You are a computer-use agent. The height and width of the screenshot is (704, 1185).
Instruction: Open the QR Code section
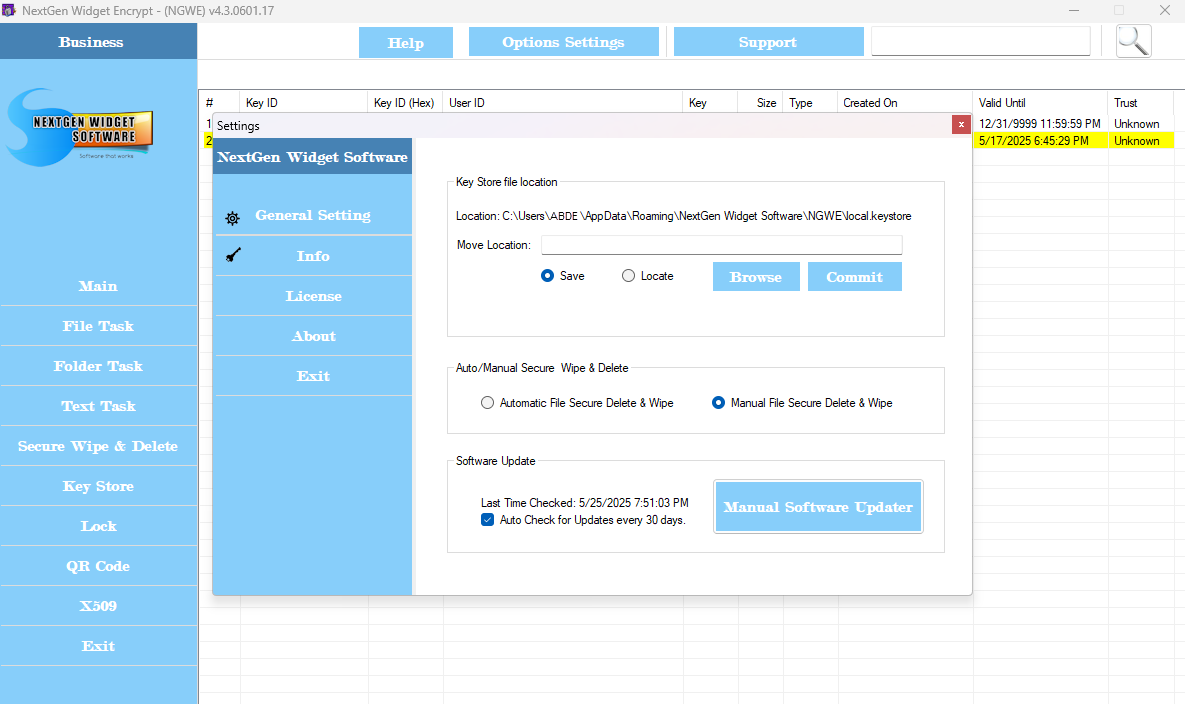coord(98,566)
